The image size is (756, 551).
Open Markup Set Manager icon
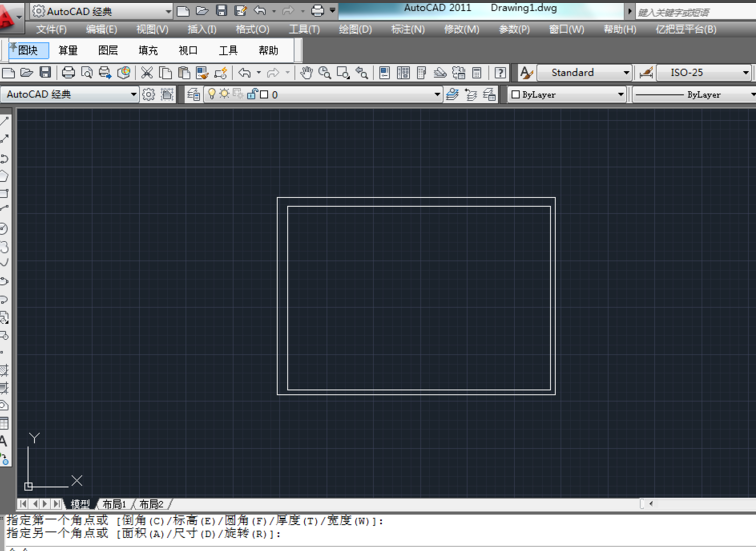pyautogui.click(x=459, y=73)
